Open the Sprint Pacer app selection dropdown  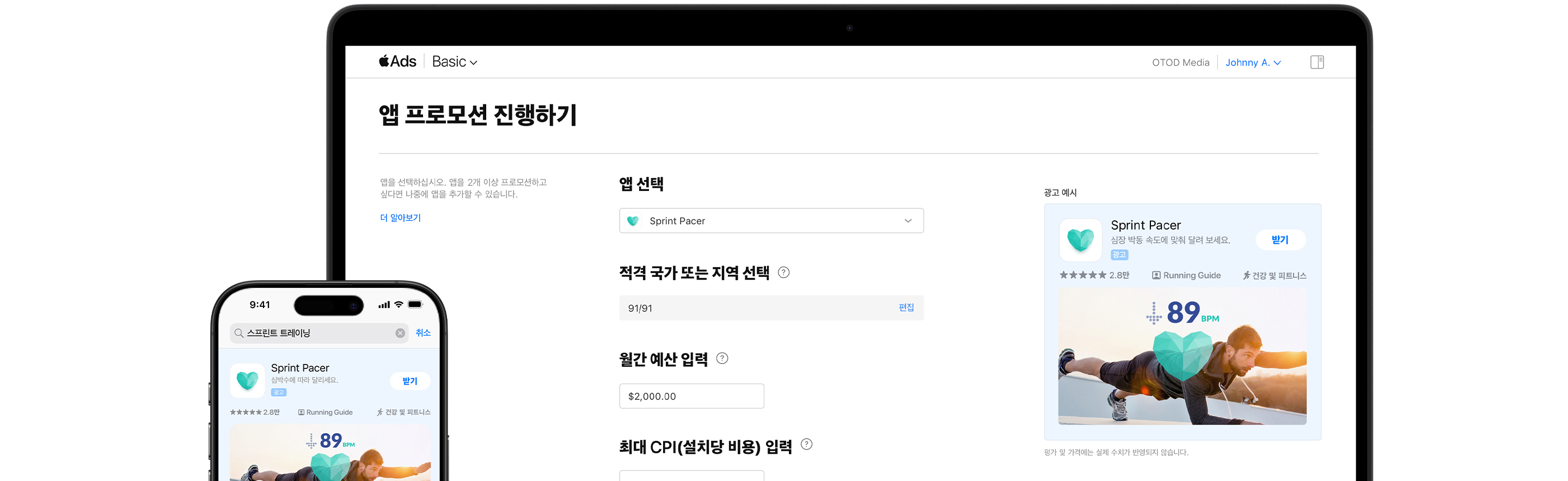pos(770,221)
